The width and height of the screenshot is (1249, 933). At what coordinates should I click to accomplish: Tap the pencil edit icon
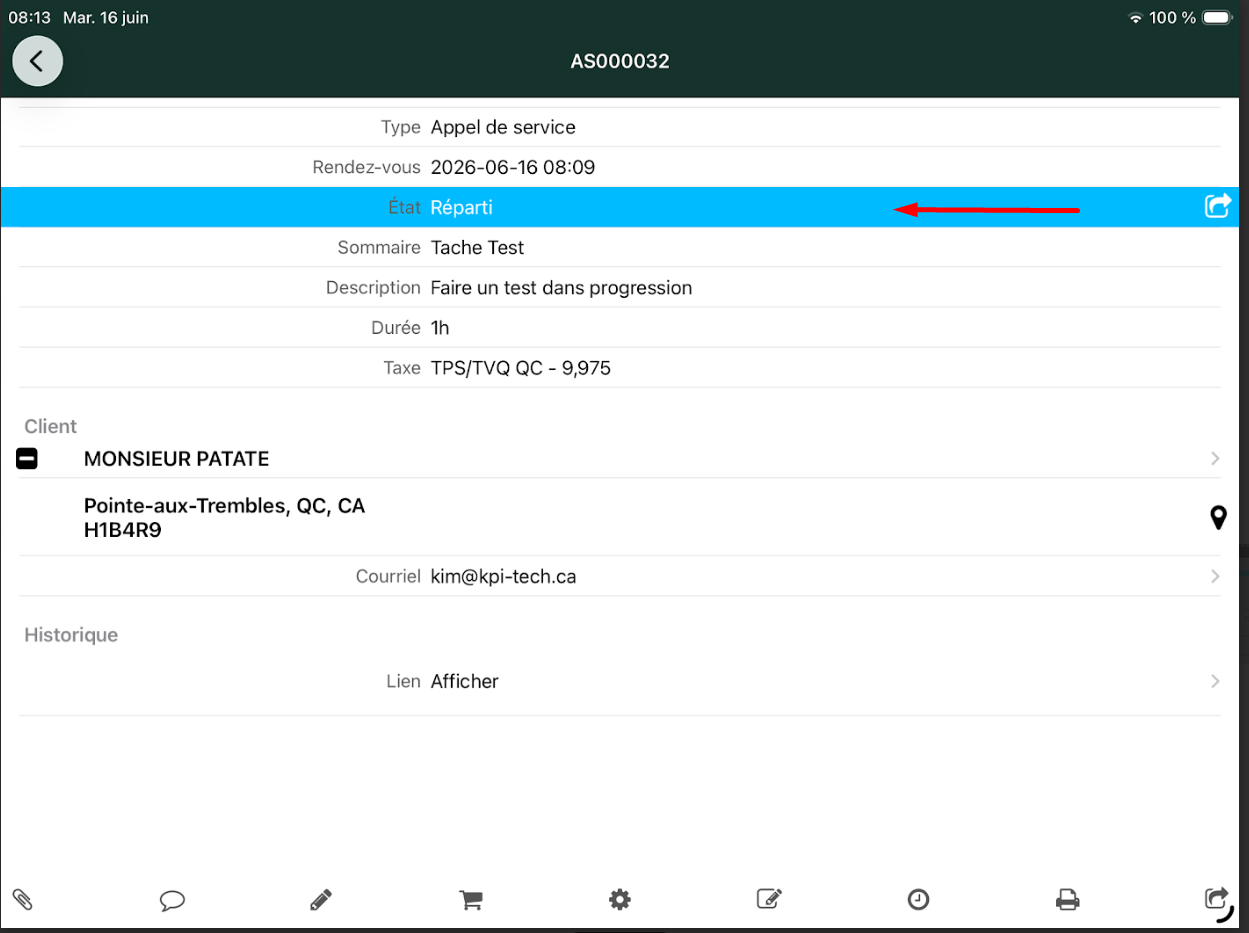[x=321, y=900]
